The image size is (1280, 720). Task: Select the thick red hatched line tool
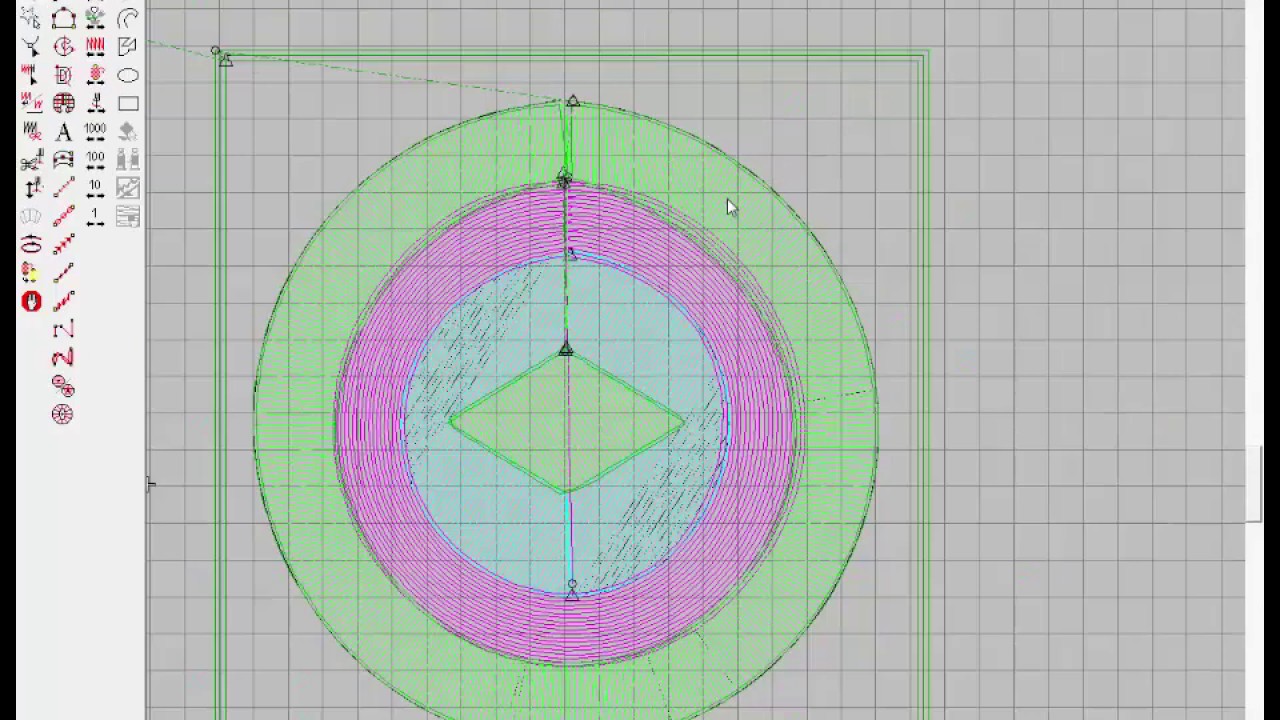[x=63, y=301]
